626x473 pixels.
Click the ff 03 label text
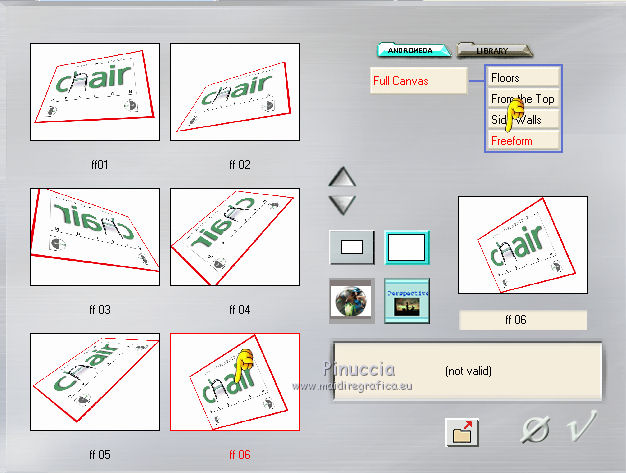[x=99, y=310]
